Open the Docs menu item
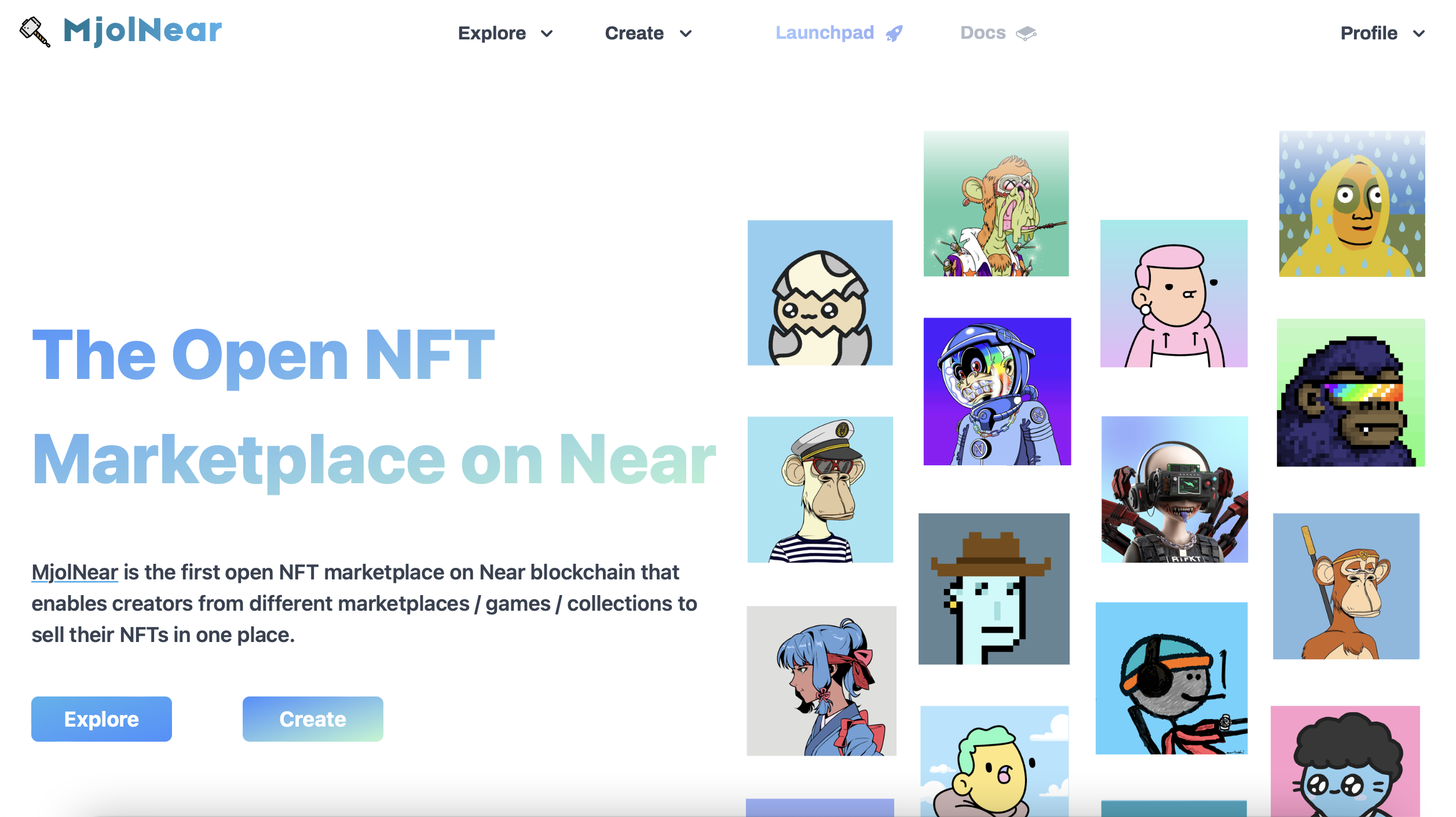 (983, 33)
